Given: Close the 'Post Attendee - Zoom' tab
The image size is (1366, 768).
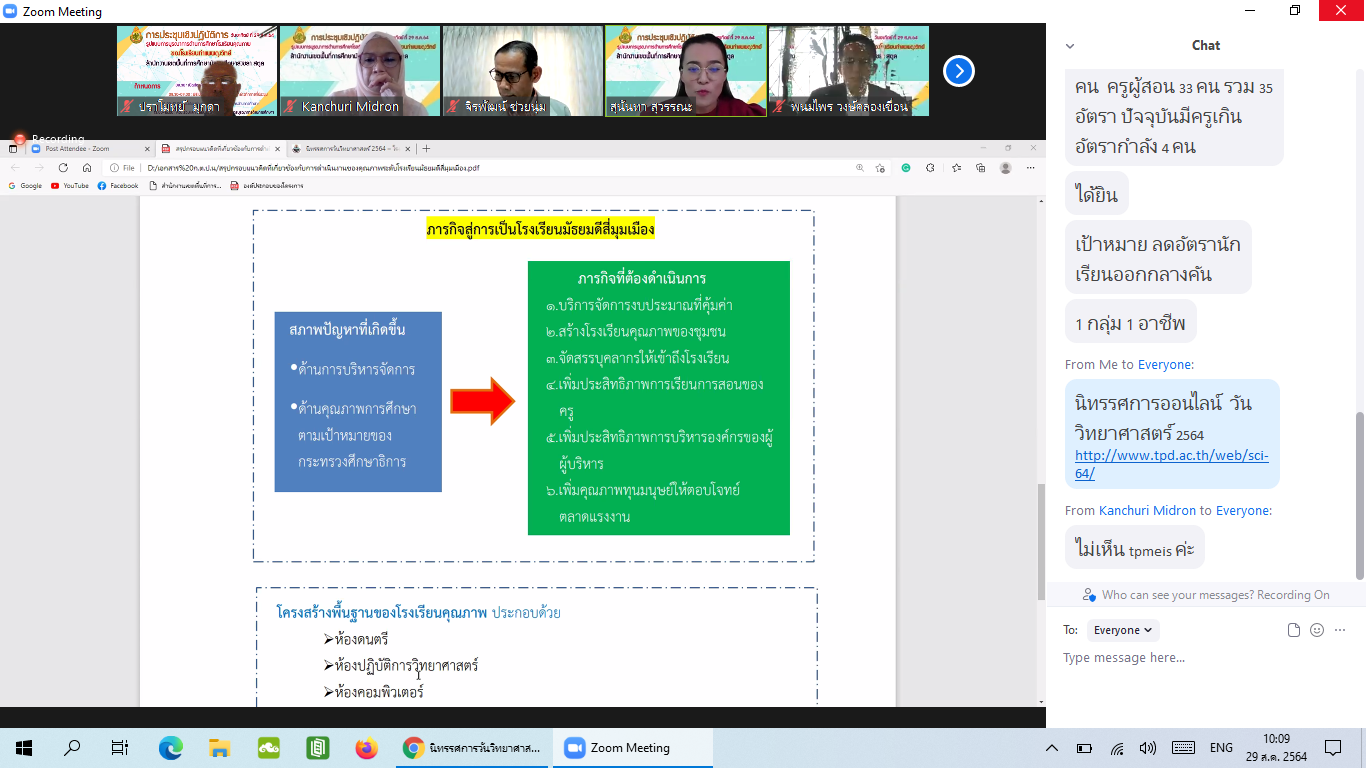Looking at the screenshot, I should [x=147, y=148].
